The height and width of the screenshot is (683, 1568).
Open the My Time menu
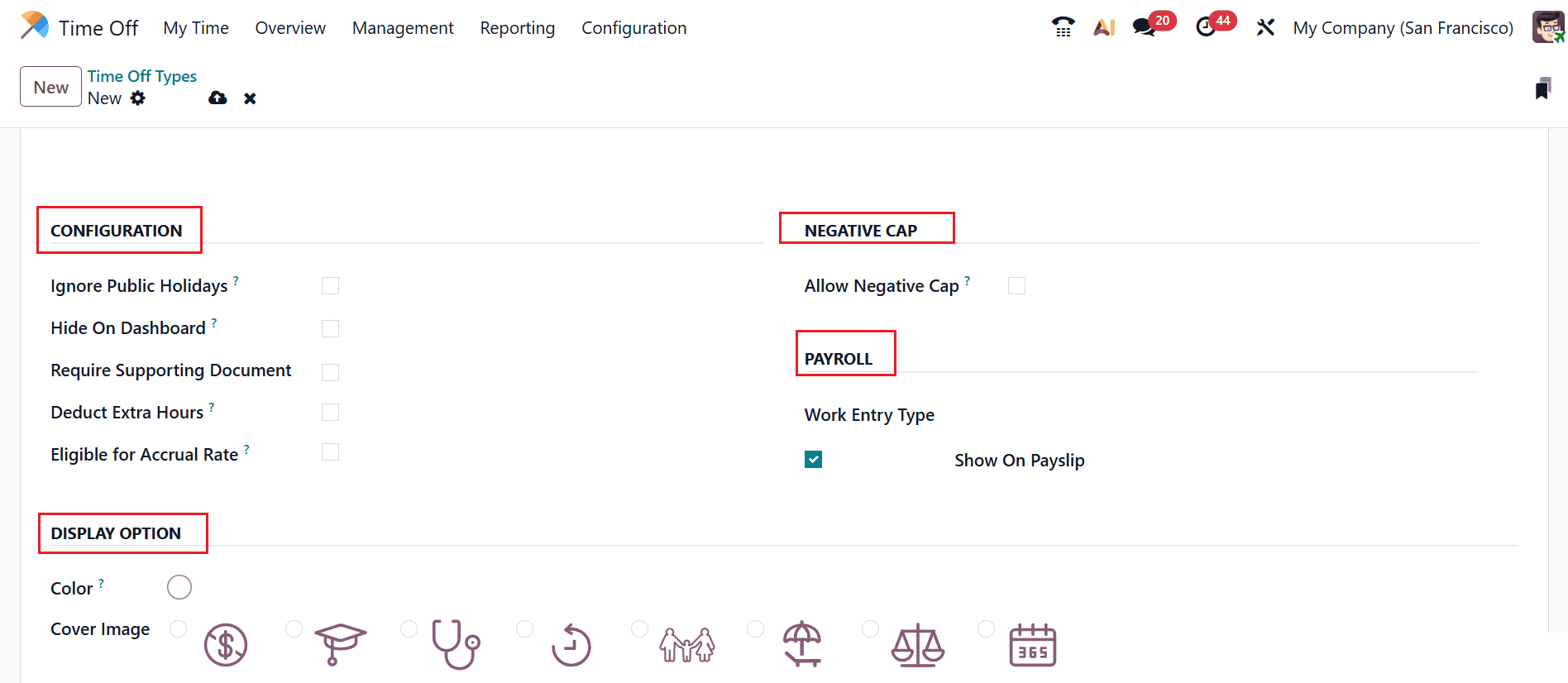pyautogui.click(x=196, y=28)
